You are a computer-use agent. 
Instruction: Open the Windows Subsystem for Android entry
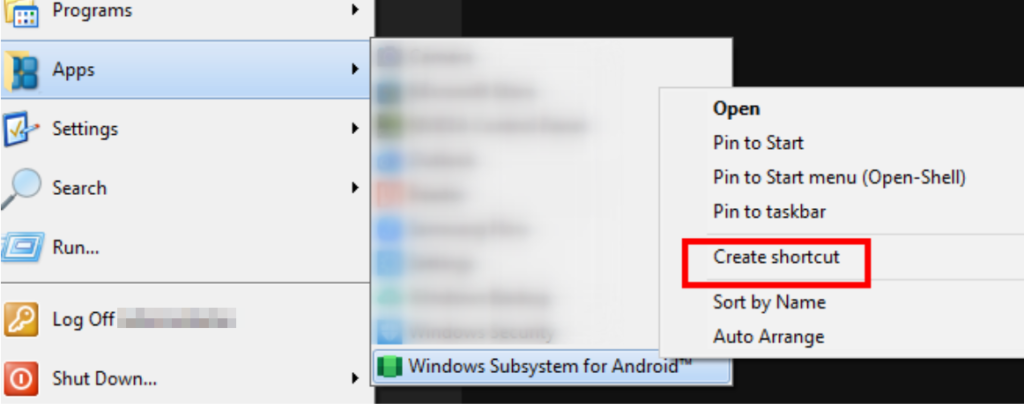(552, 367)
